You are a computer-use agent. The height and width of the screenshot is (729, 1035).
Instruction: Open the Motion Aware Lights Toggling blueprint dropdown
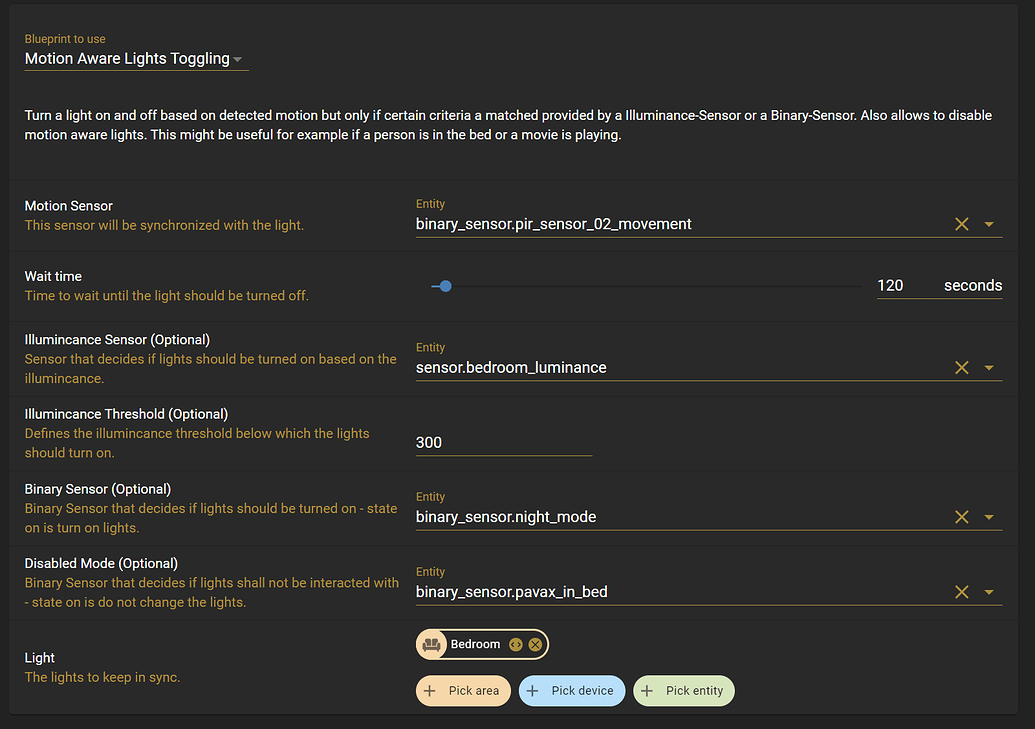(x=238, y=59)
